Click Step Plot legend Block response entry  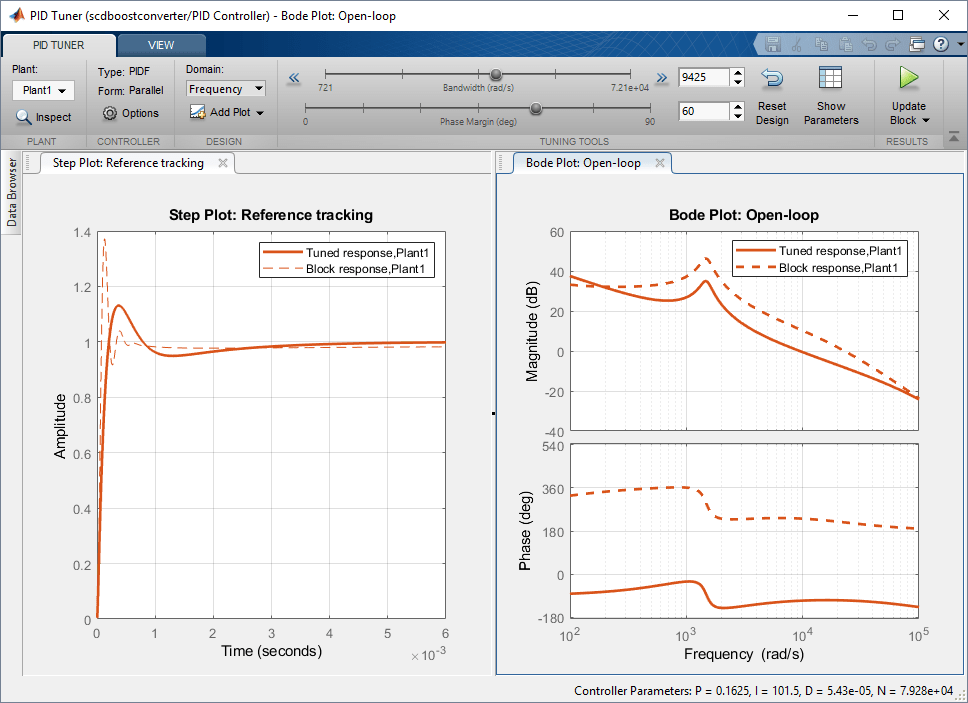(344, 269)
